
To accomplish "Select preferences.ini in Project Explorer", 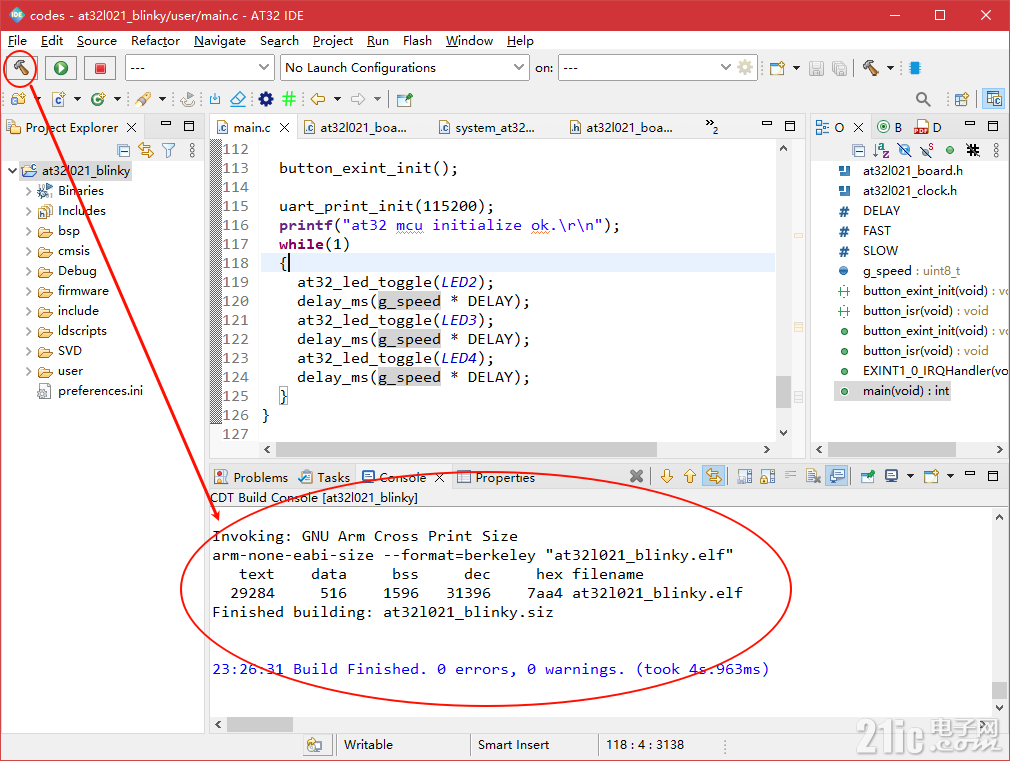I will tap(90, 391).
